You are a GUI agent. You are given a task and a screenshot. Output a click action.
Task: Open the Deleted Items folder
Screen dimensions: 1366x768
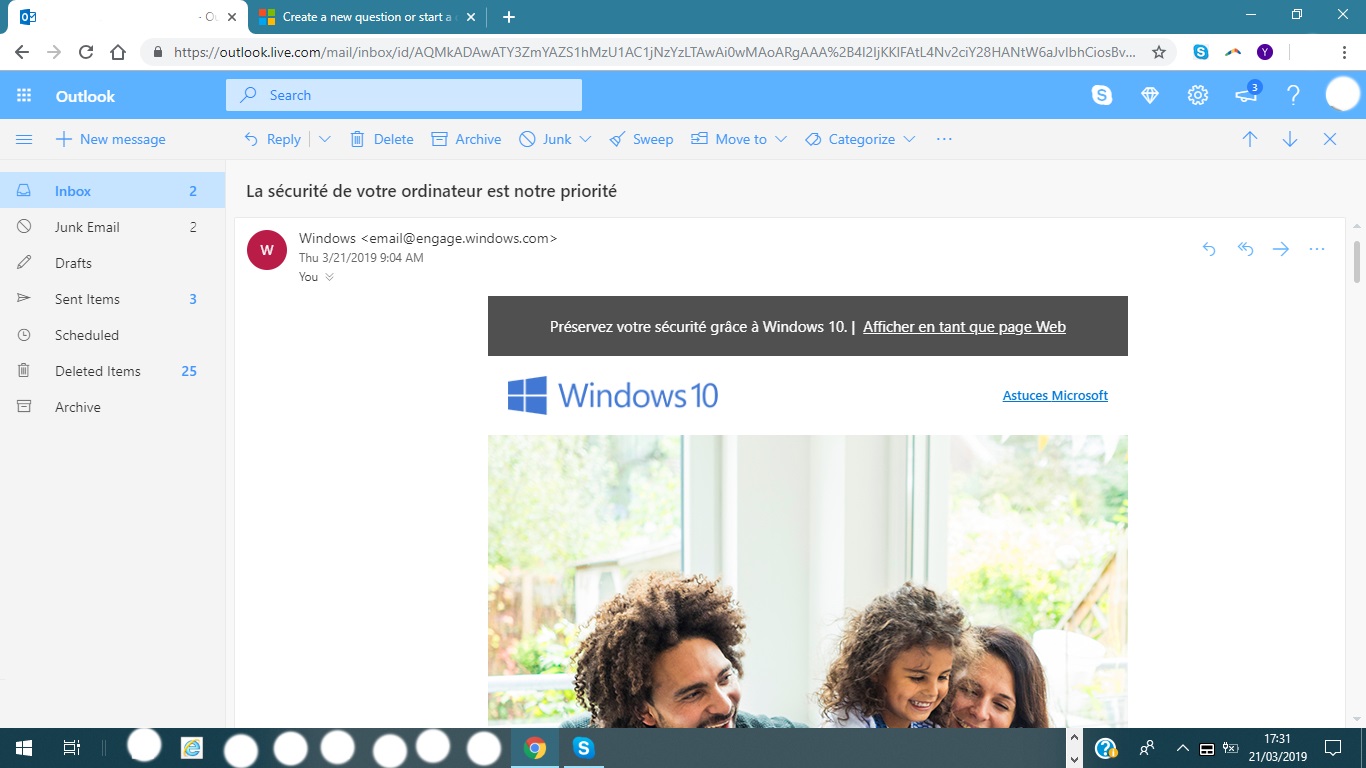[x=112, y=371]
